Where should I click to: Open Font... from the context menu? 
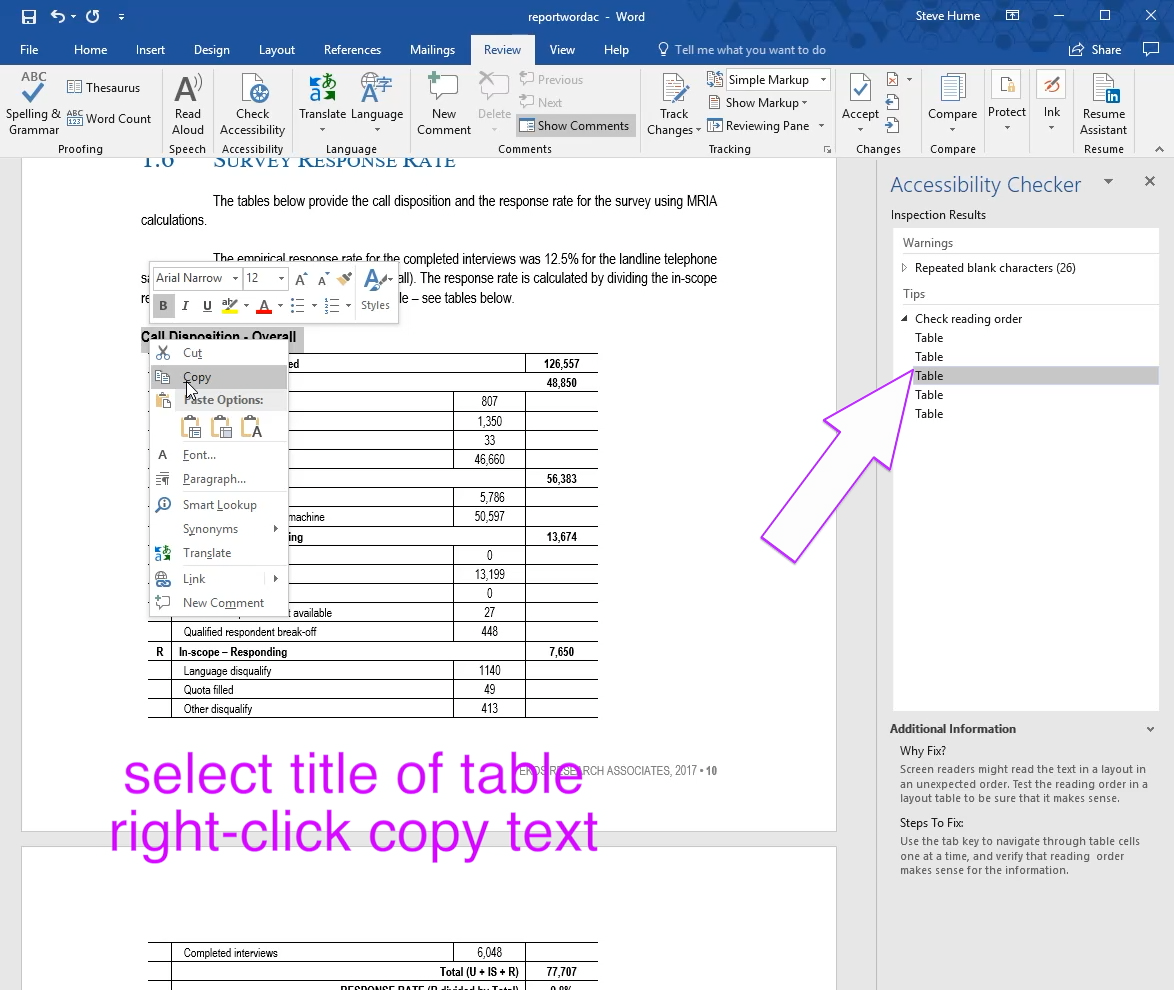219,455
